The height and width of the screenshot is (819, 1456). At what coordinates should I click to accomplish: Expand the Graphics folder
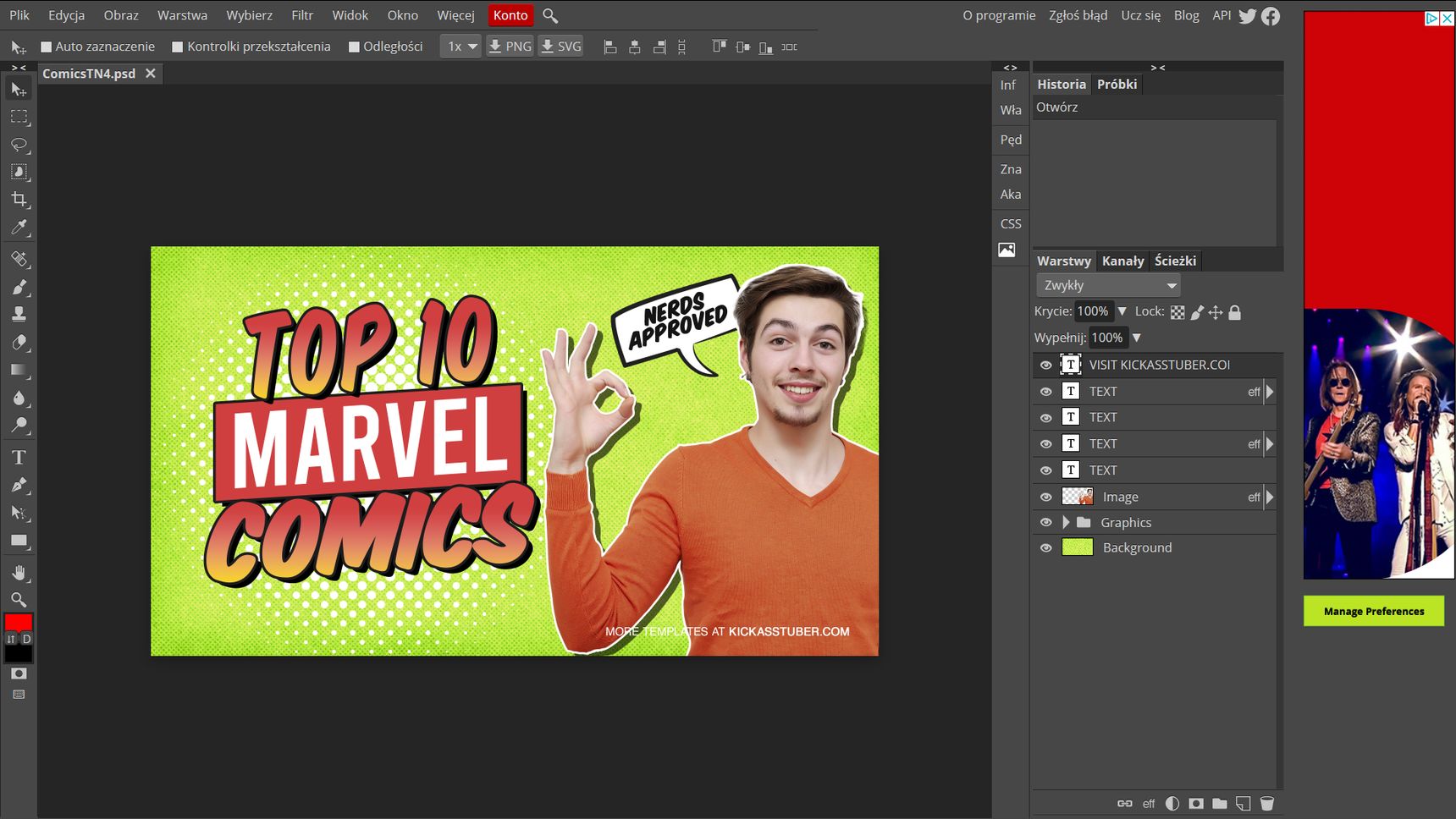[1066, 522]
